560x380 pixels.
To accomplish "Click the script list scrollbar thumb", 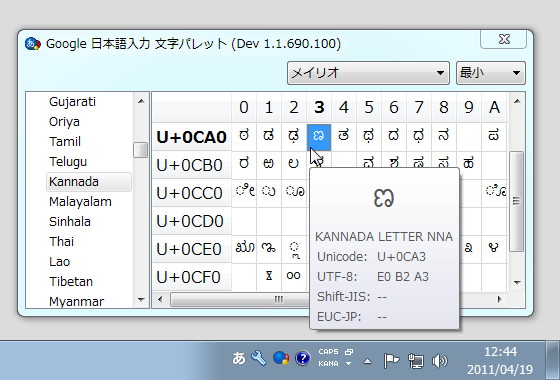I will pos(141,150).
